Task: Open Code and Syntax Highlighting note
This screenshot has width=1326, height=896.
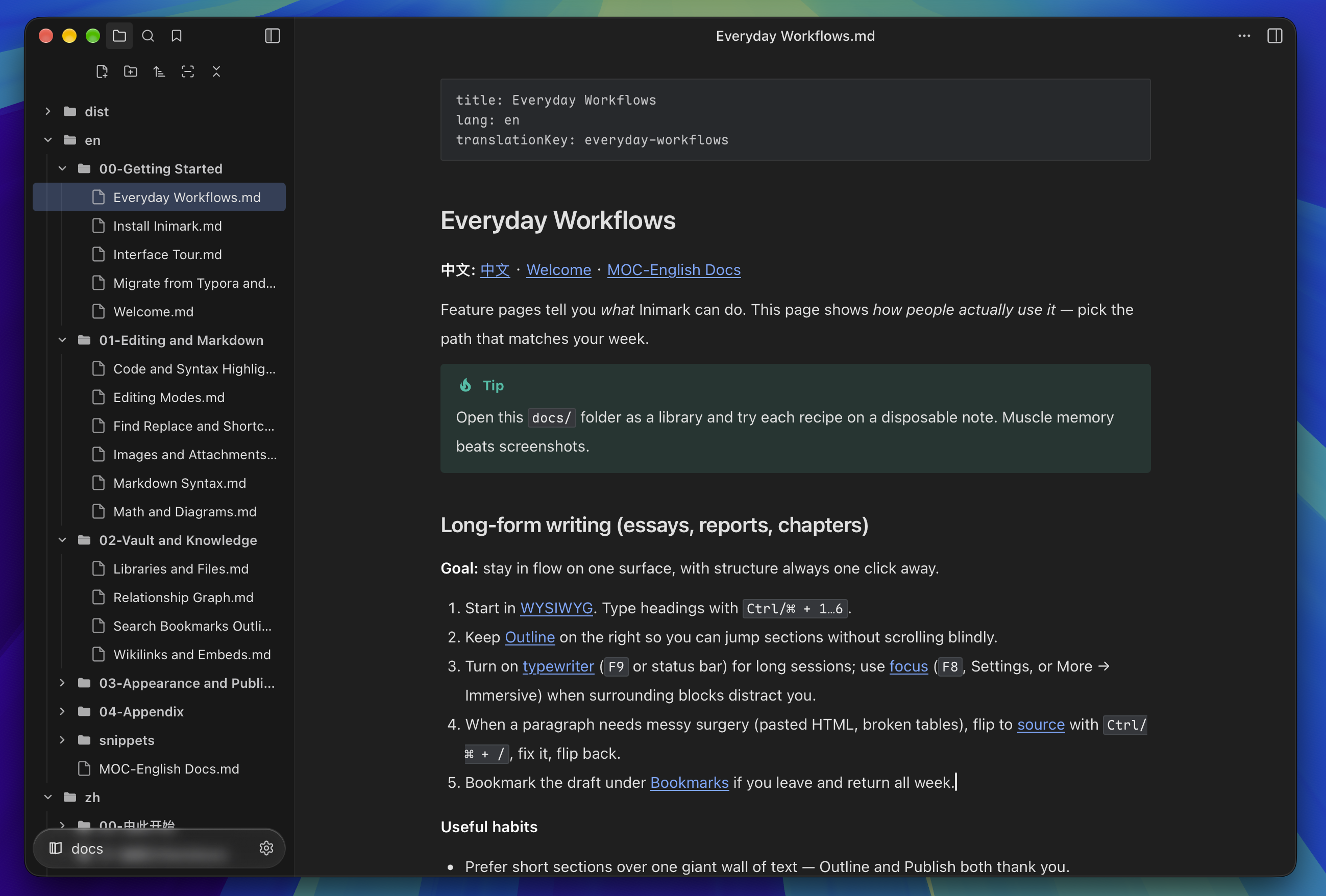Action: click(159, 368)
